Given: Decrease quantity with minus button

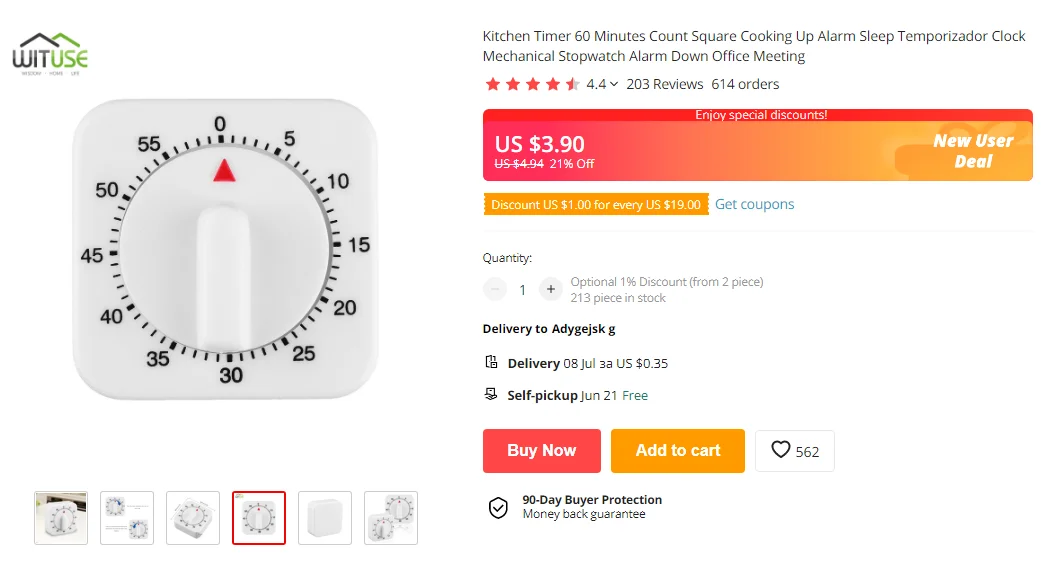Looking at the screenshot, I should 495,290.
